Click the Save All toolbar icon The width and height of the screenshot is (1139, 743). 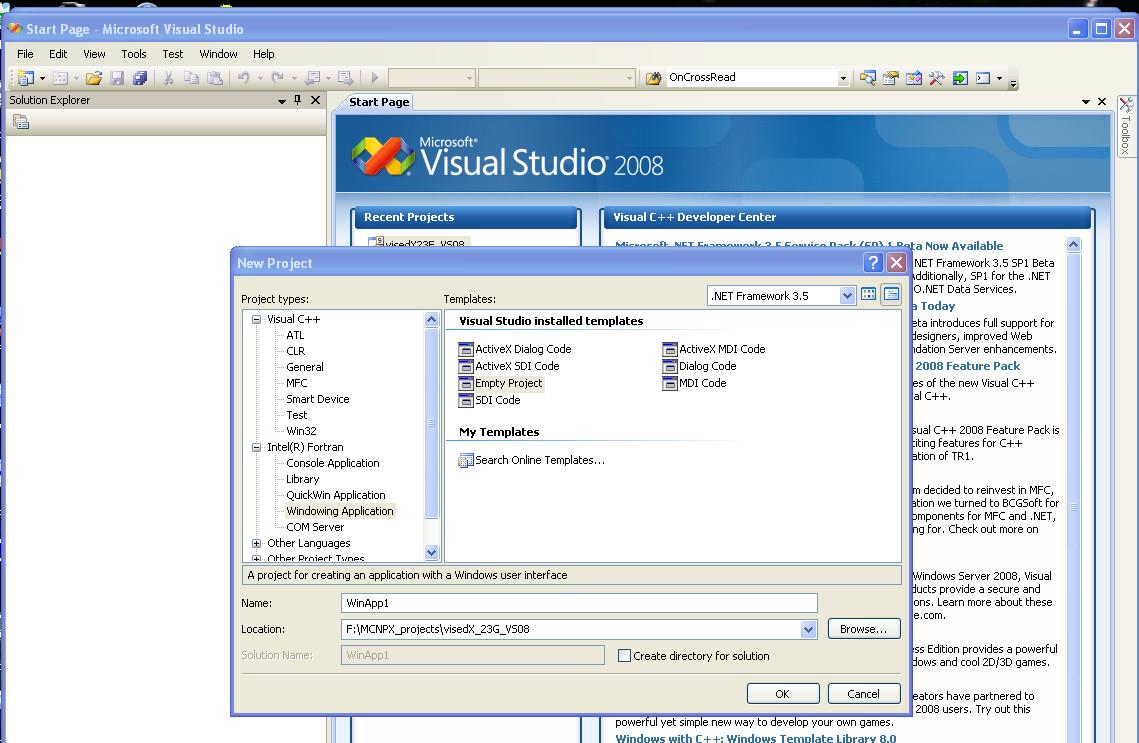point(139,78)
